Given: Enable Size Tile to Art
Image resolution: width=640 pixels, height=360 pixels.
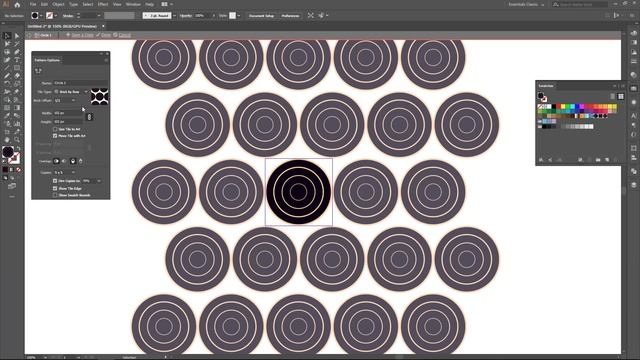Looking at the screenshot, I should click(55, 129).
